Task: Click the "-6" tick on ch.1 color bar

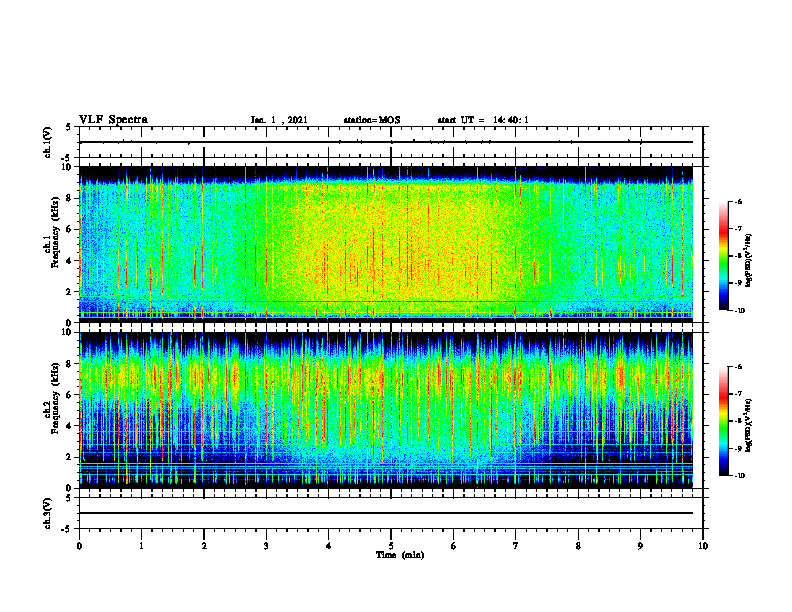Action: pos(738,201)
